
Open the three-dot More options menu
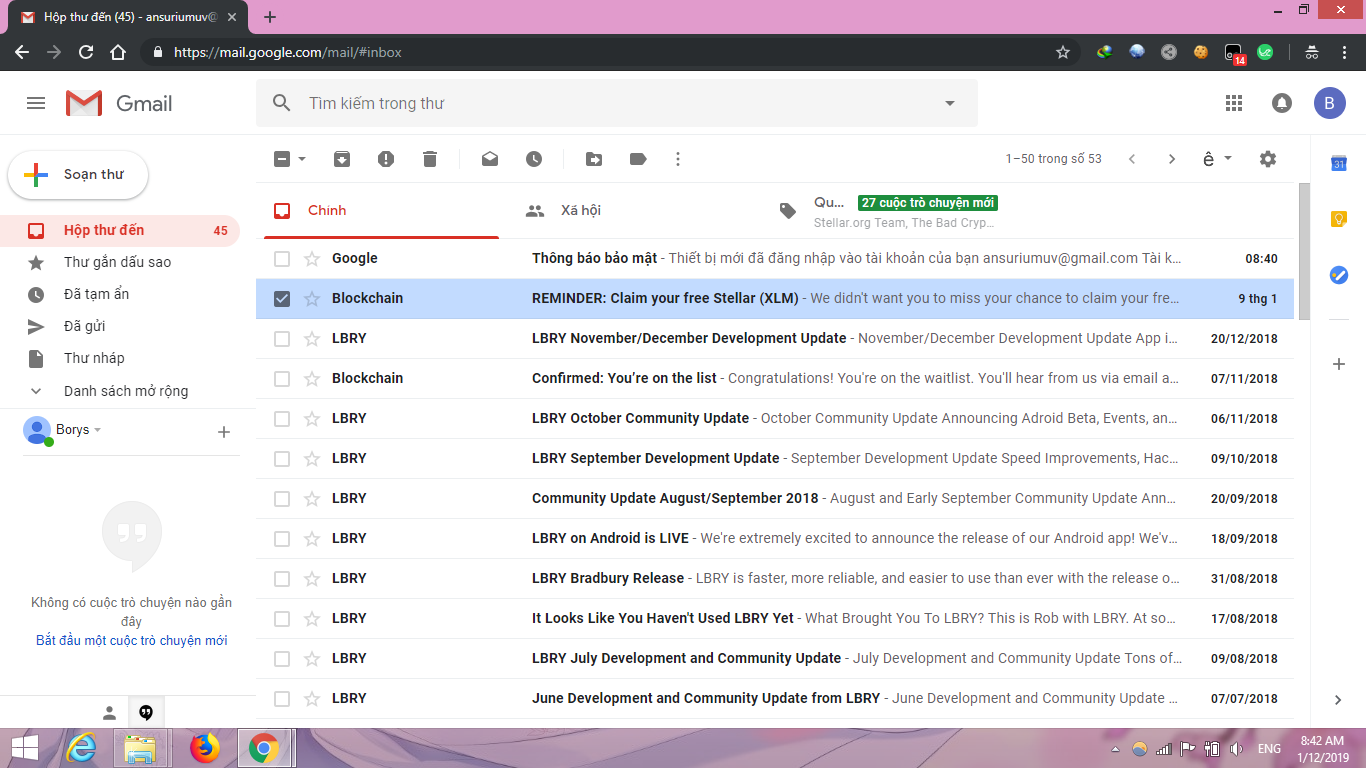click(678, 159)
